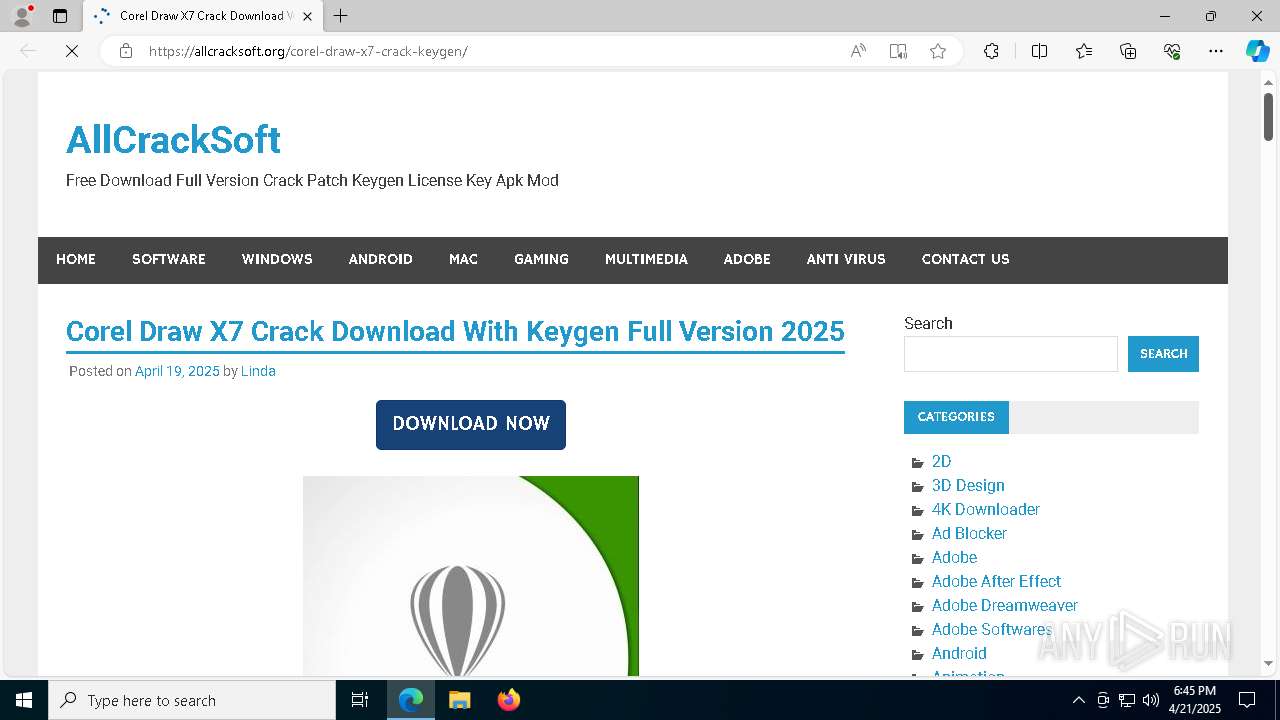The image size is (1280, 720).
Task: Open File Explorer from taskbar
Action: click(x=459, y=700)
